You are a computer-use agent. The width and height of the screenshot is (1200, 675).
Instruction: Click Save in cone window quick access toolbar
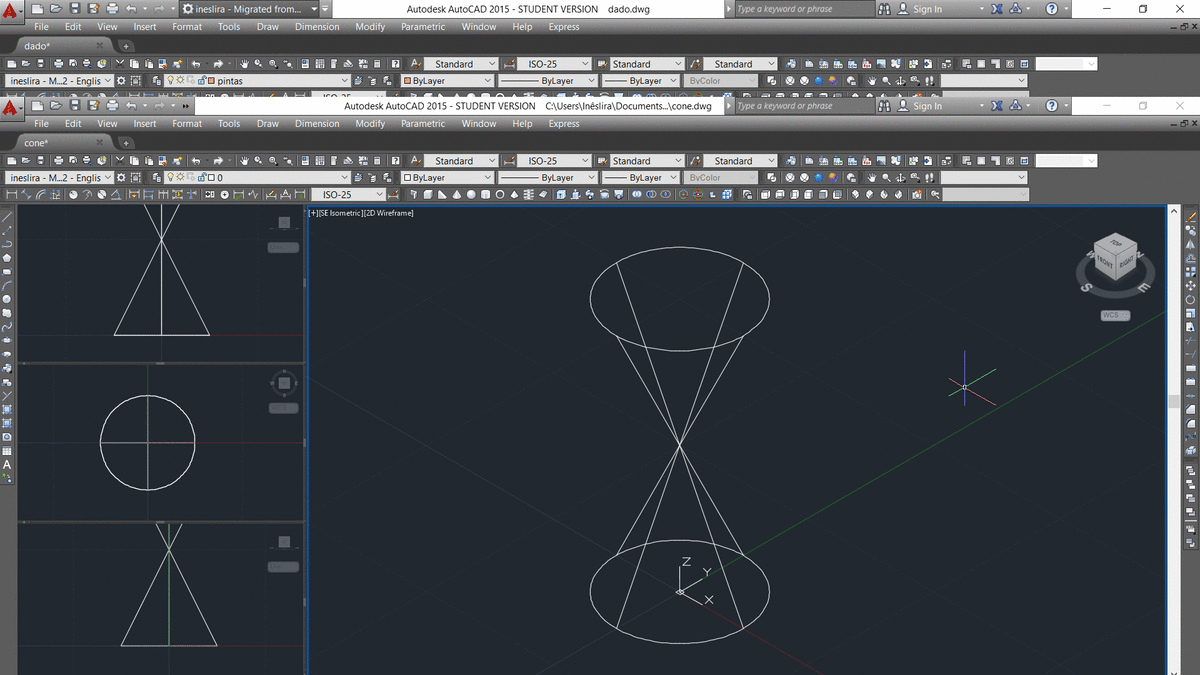coord(75,106)
